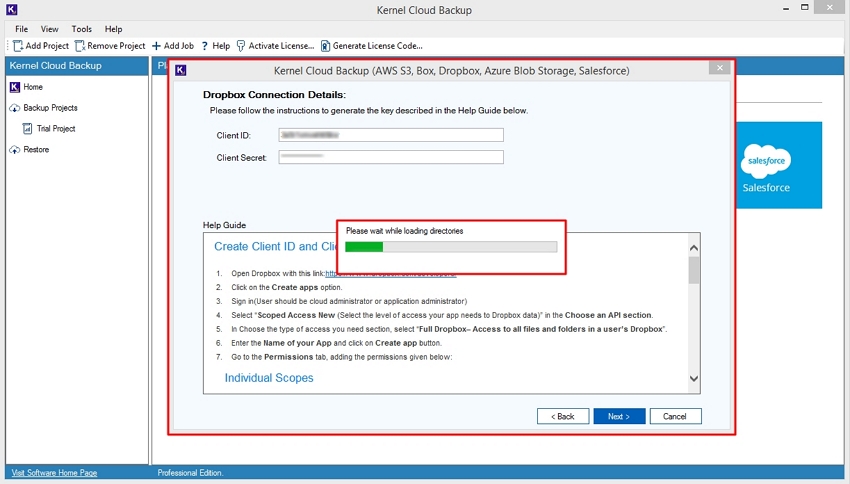Click the 'Please wait while loading directories' text
The width and height of the screenshot is (850, 484).
(405, 231)
